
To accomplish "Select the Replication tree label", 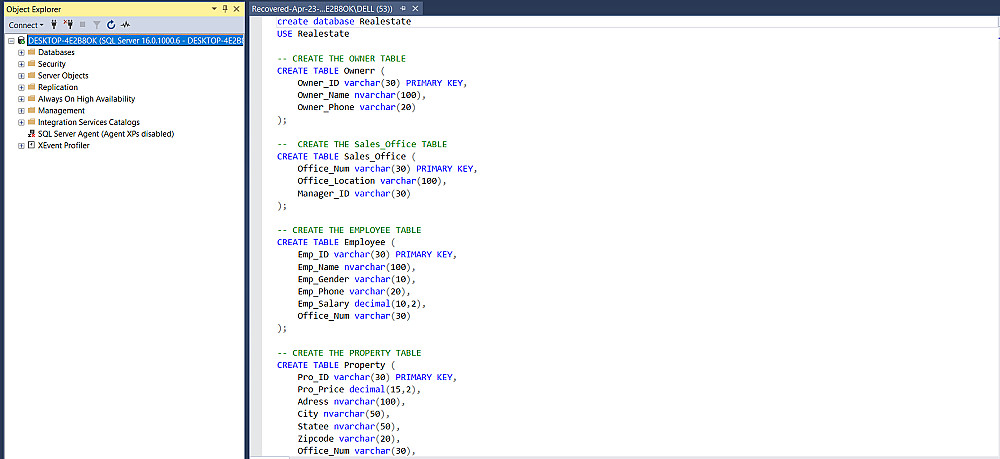I will (x=58, y=87).
